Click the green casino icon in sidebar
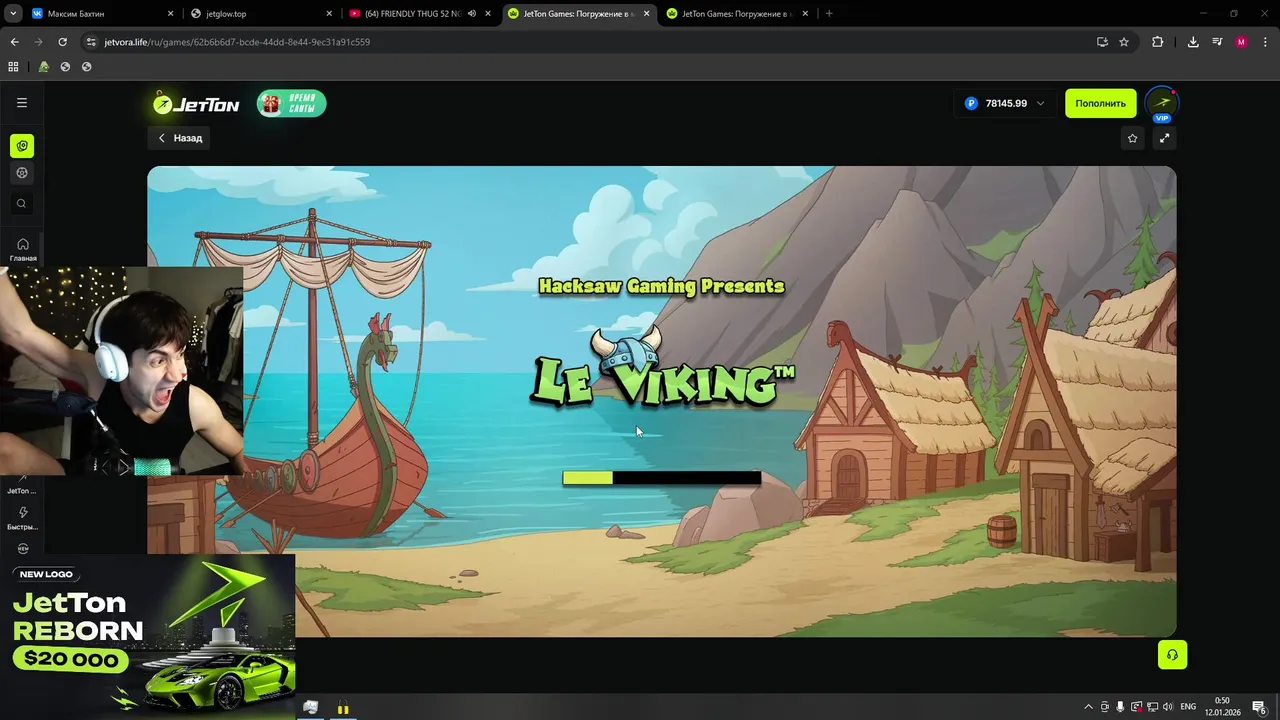This screenshot has height=720, width=1280. (22, 146)
